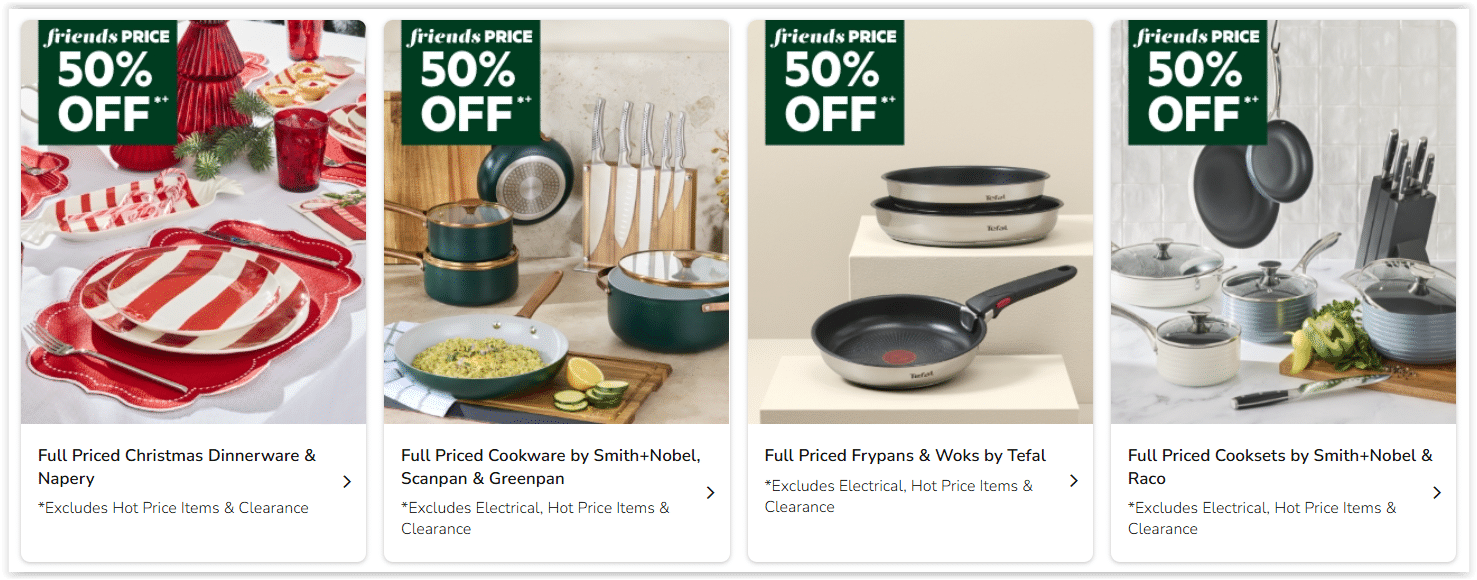The height and width of the screenshot is (580, 1477).
Task: Click the 50% OFF badge on green cookware image
Action: pyautogui.click(x=471, y=83)
